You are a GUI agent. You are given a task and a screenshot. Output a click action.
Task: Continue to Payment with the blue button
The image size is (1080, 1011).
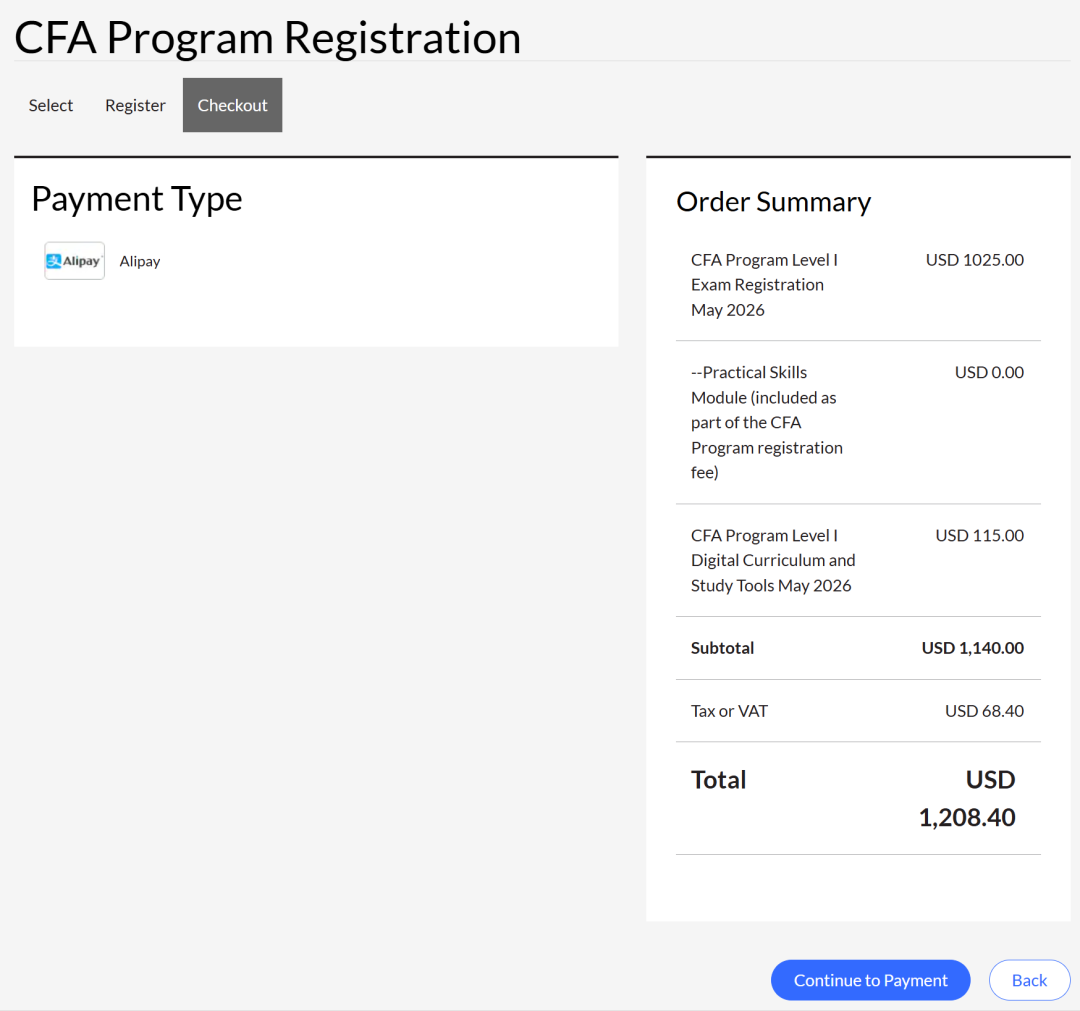[x=870, y=980]
